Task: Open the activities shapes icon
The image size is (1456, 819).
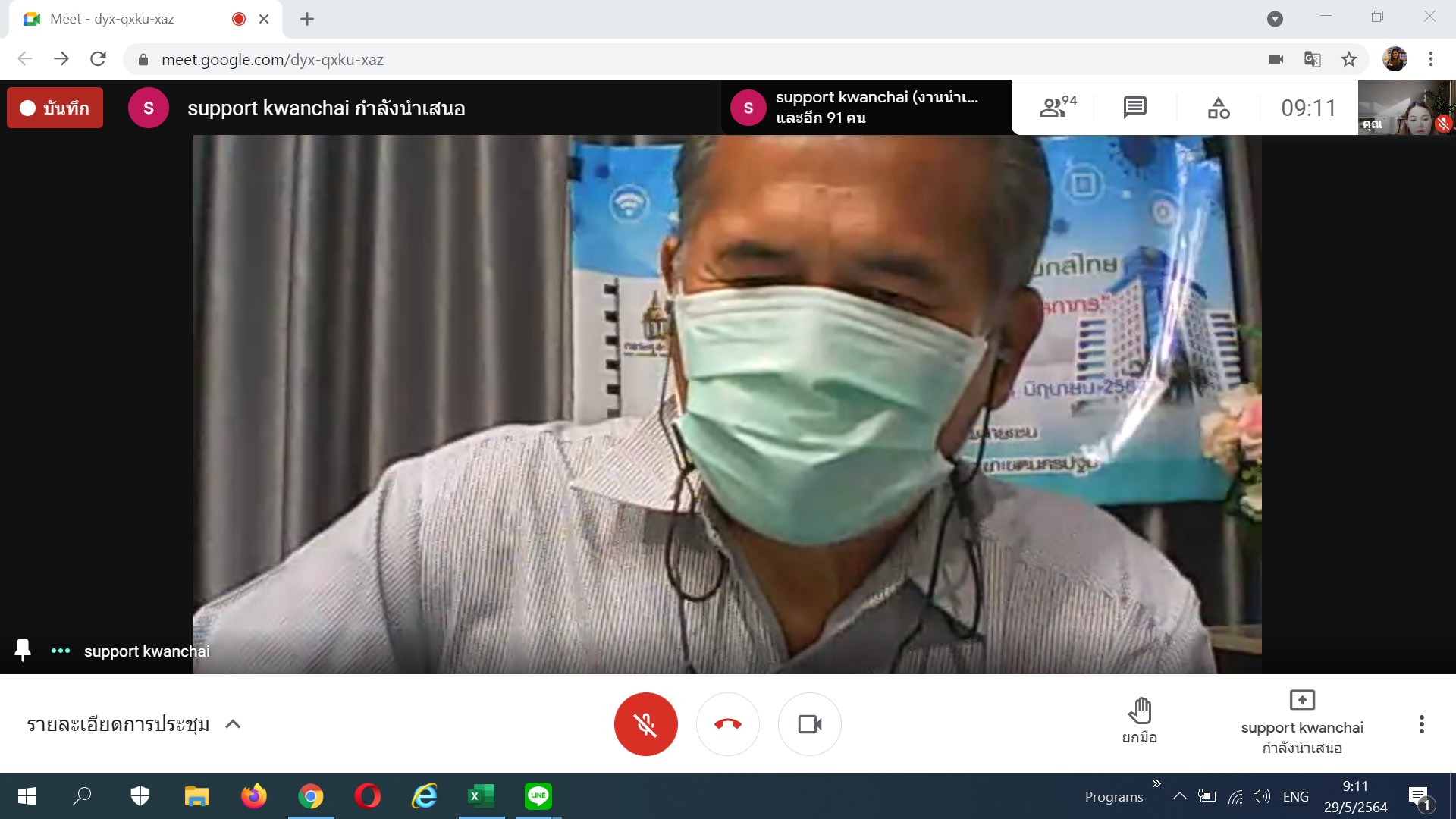Action: click(1218, 108)
